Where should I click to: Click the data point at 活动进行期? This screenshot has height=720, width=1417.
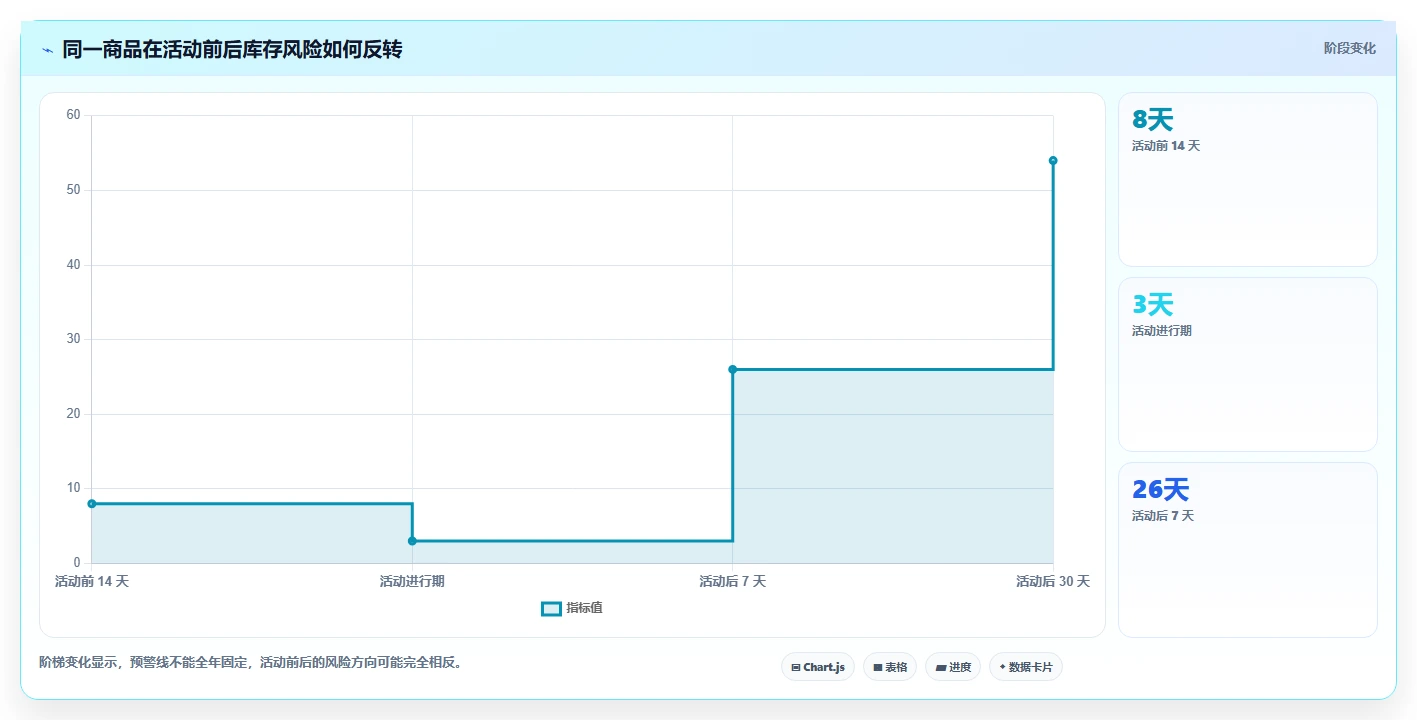(412, 541)
